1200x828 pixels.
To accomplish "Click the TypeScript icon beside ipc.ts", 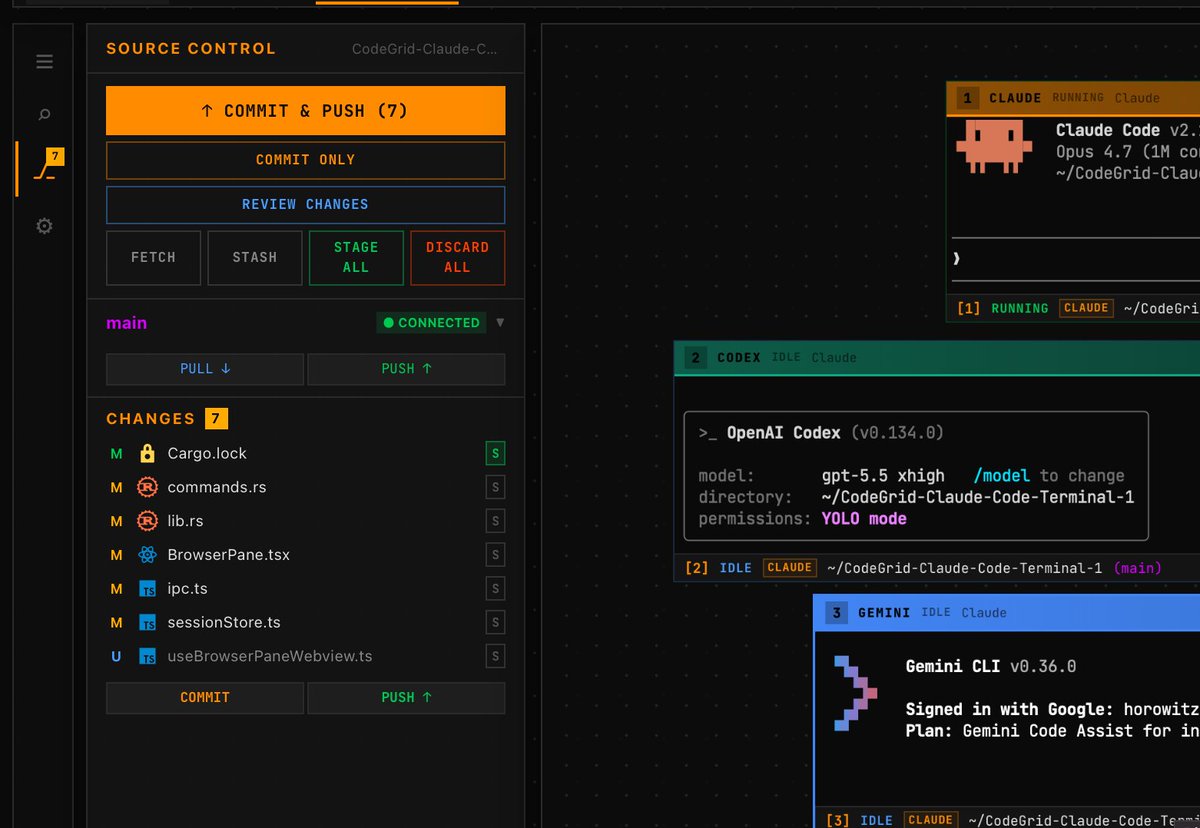I will coord(148,589).
